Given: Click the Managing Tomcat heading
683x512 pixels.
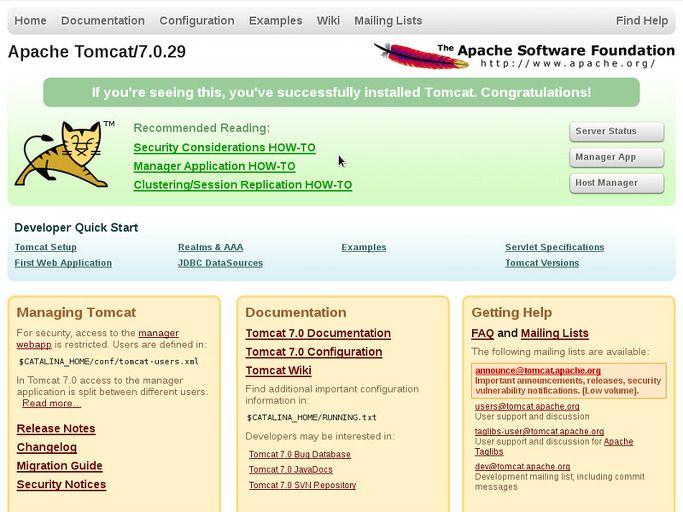Looking at the screenshot, I should (76, 312).
